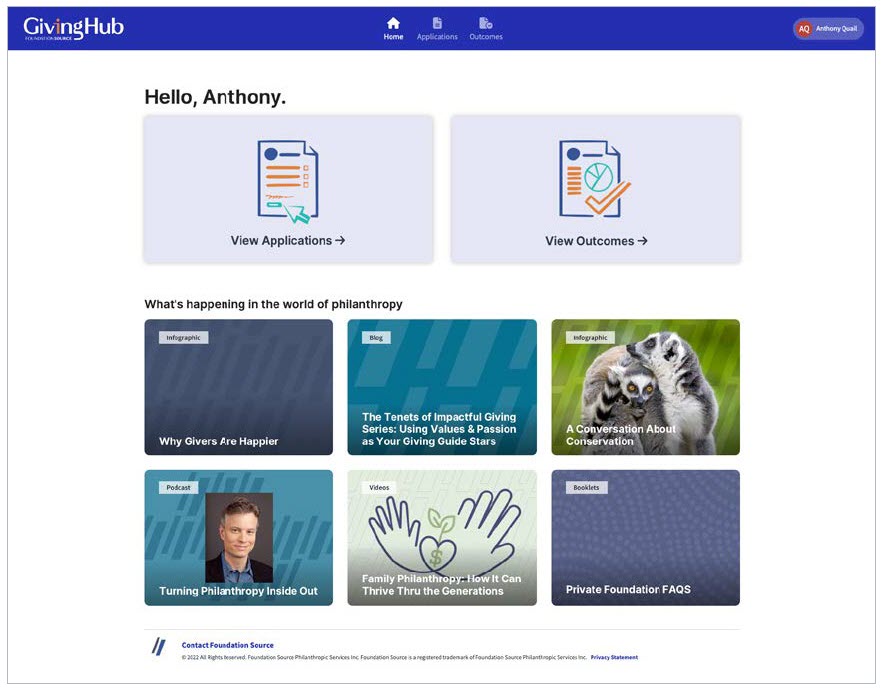Click the Home house icon
The image size is (884, 692).
pyautogui.click(x=393, y=23)
